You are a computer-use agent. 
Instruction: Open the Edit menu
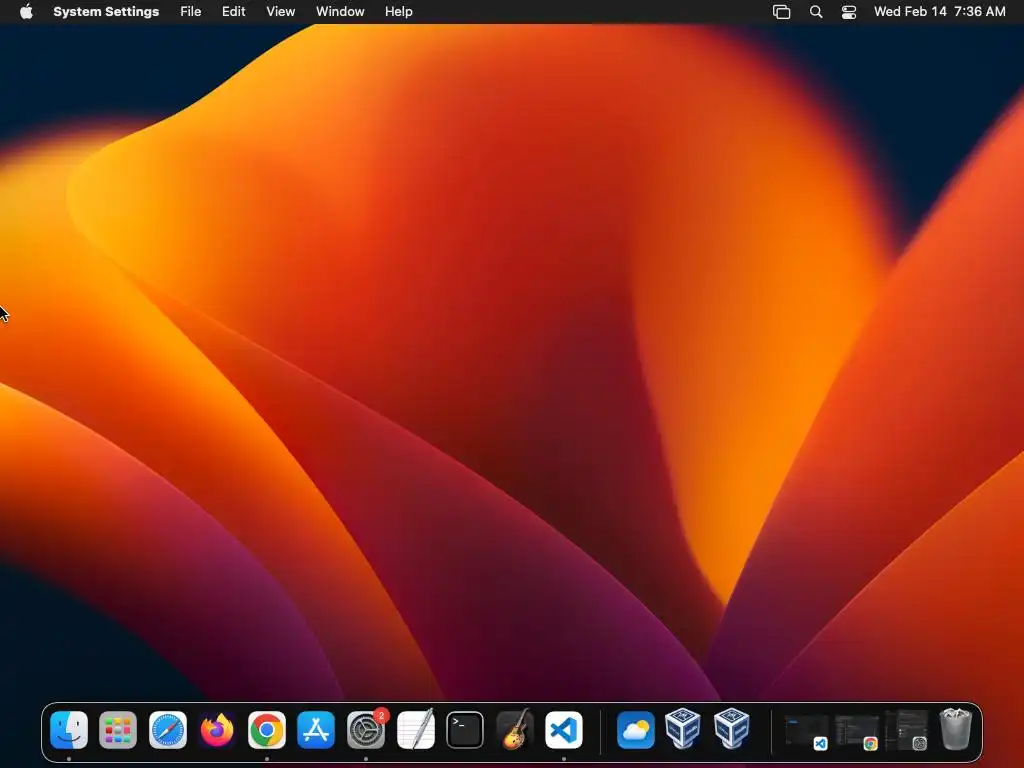(x=233, y=12)
